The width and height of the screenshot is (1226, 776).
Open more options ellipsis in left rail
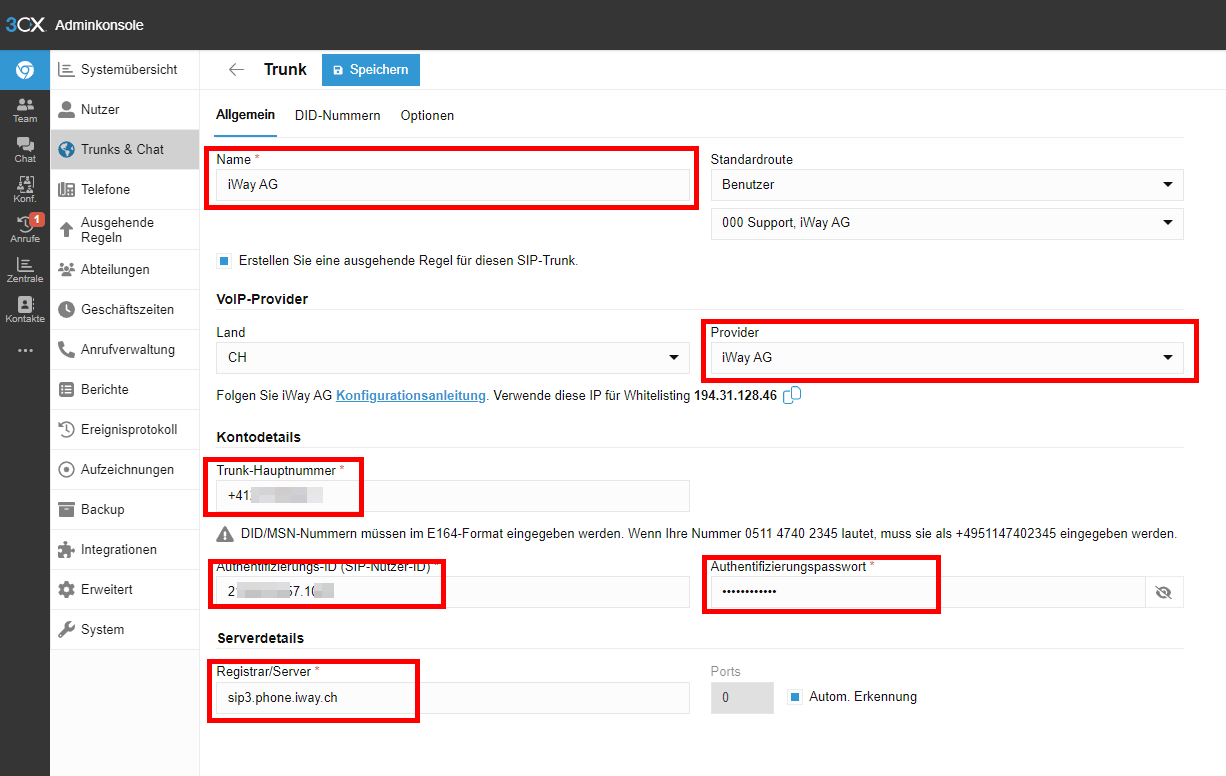point(25,350)
